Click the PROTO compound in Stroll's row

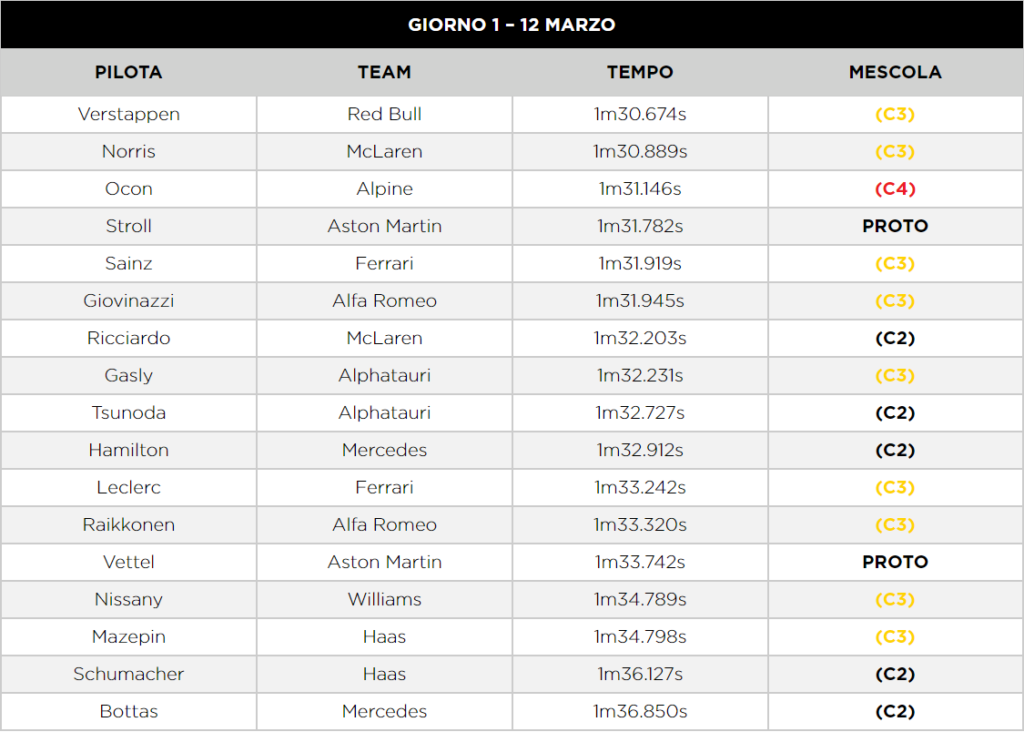tap(895, 226)
